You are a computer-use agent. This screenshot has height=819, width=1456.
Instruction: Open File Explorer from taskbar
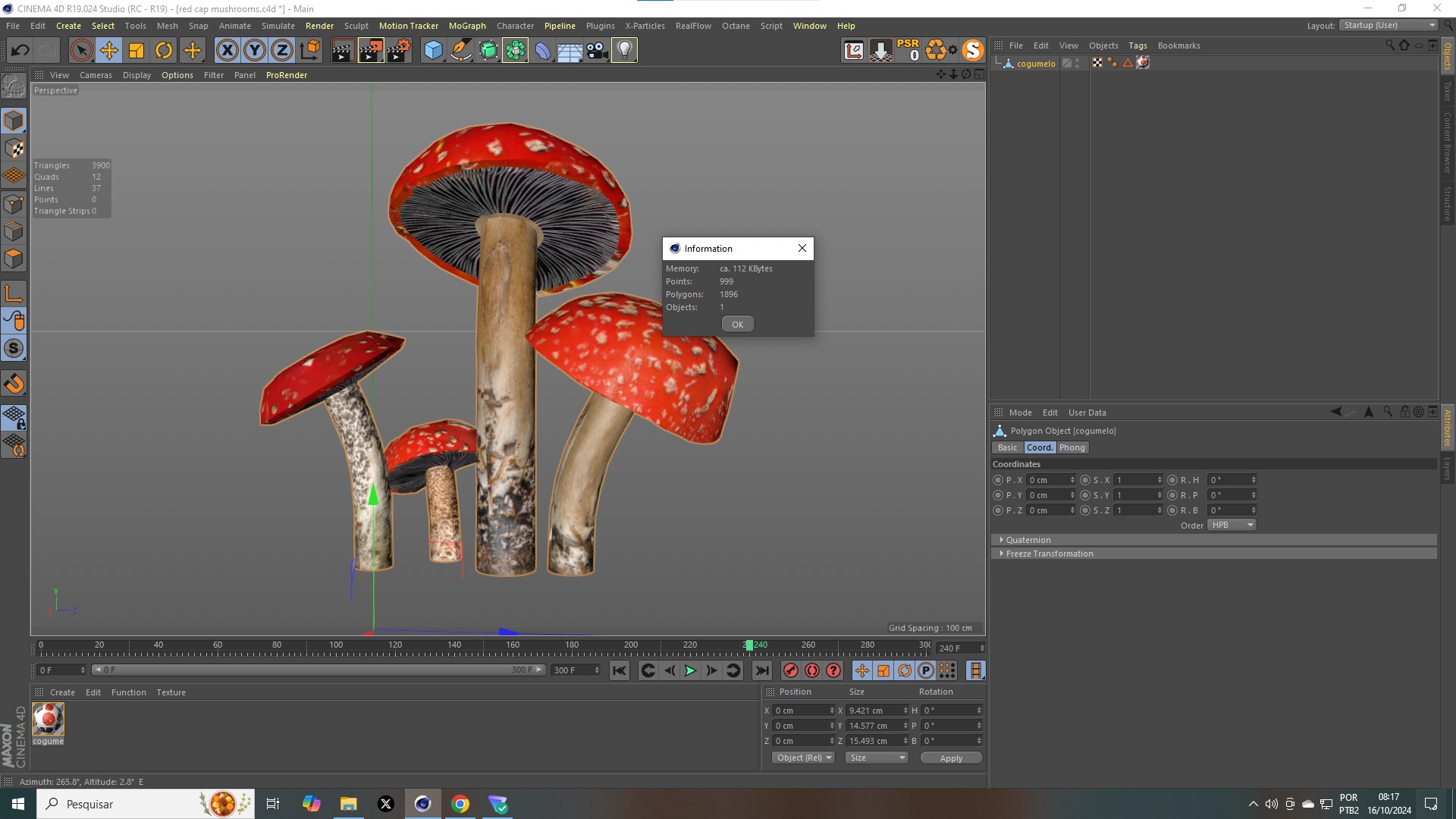click(348, 804)
